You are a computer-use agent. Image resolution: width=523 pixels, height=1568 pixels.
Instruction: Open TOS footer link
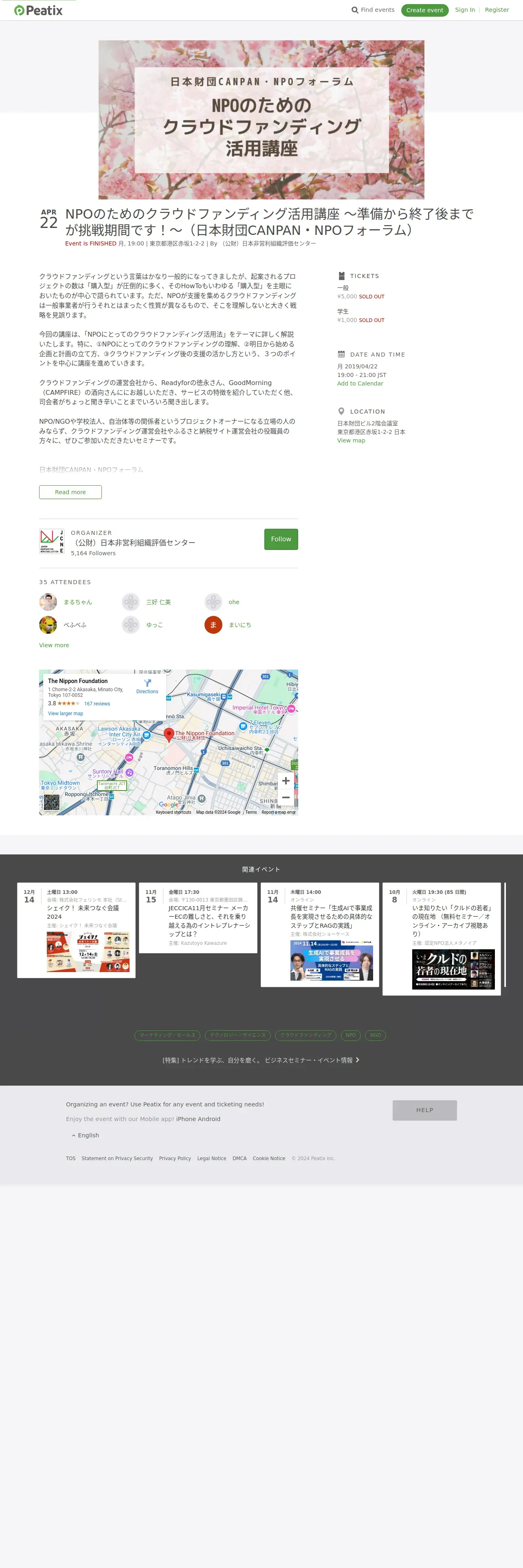[x=70, y=1158]
